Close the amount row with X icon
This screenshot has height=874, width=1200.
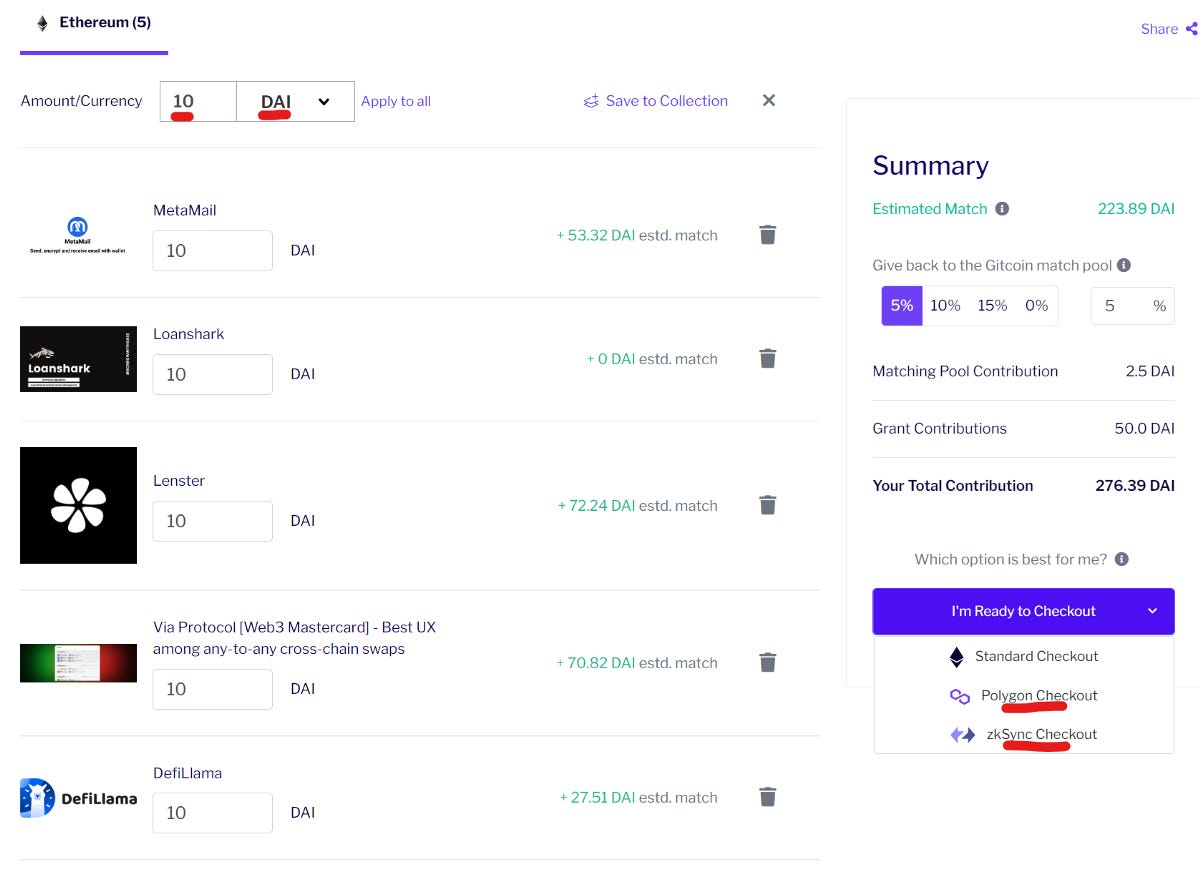click(x=769, y=100)
